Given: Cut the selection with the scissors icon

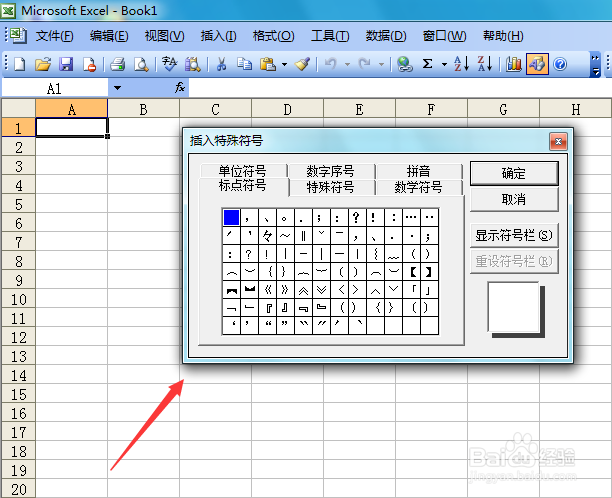Looking at the screenshot, I should 221,64.
